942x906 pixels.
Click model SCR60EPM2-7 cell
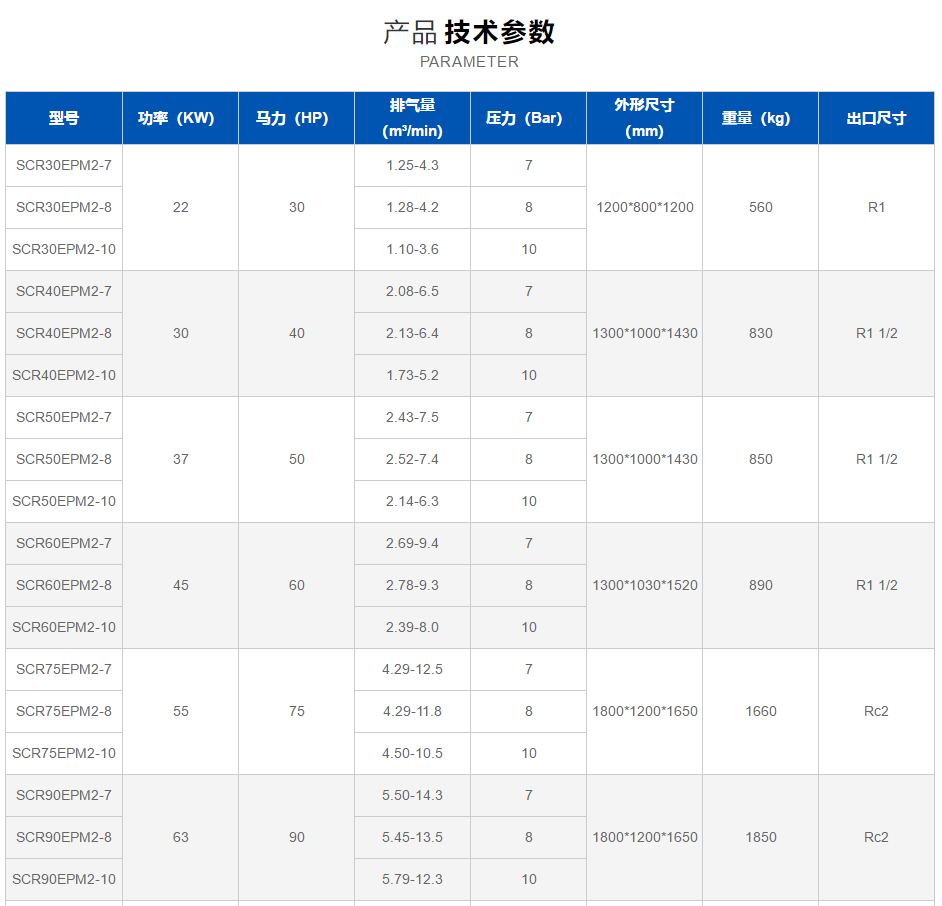[x=64, y=543]
